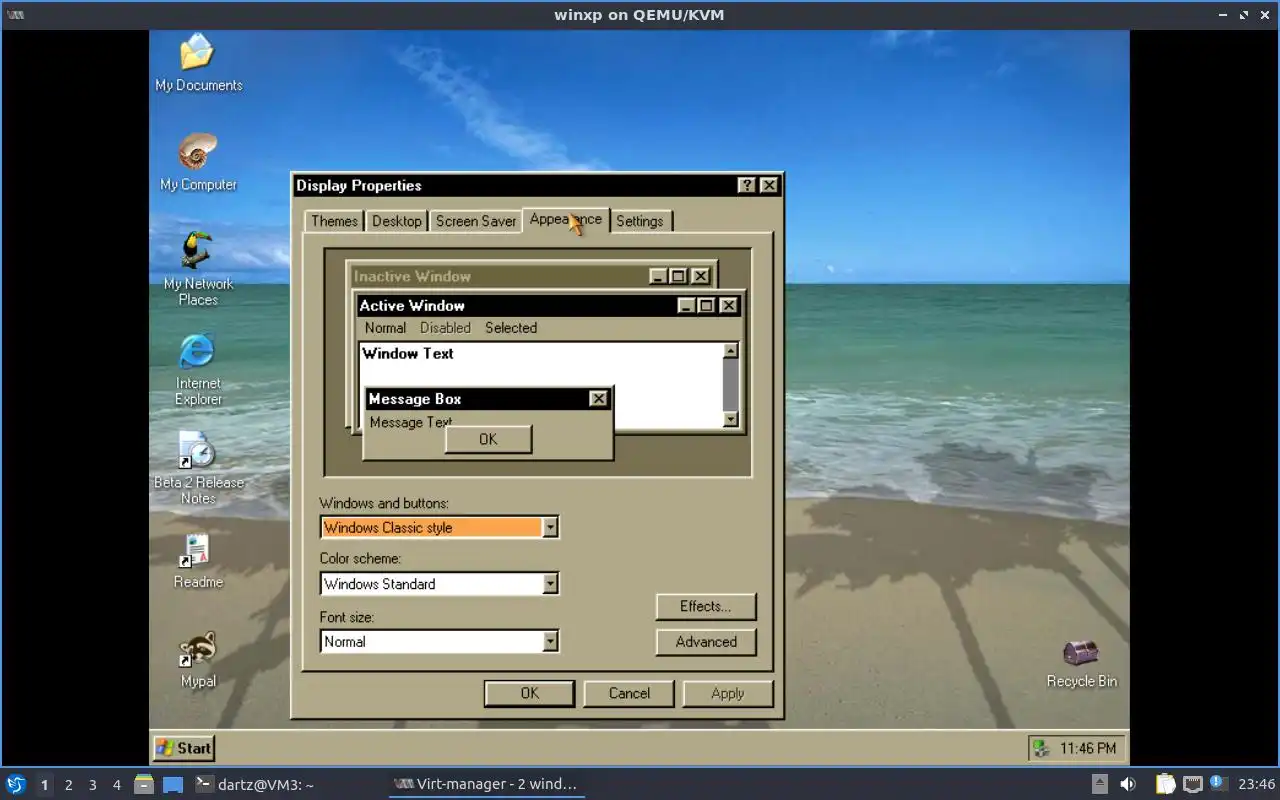This screenshot has height=800, width=1280.
Task: Click the preview window scrollbar up arrow
Action: coord(731,350)
